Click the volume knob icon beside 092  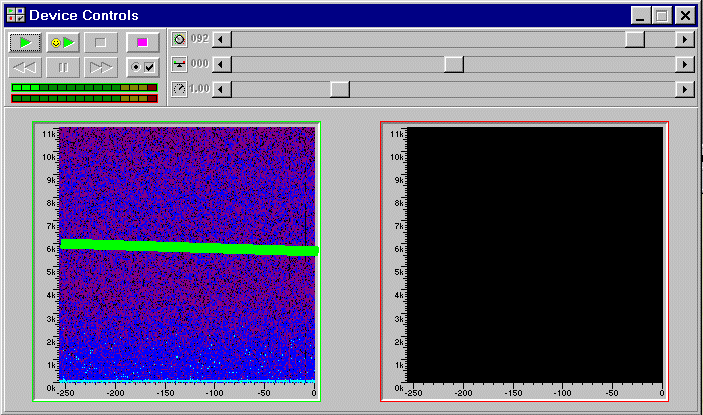179,39
